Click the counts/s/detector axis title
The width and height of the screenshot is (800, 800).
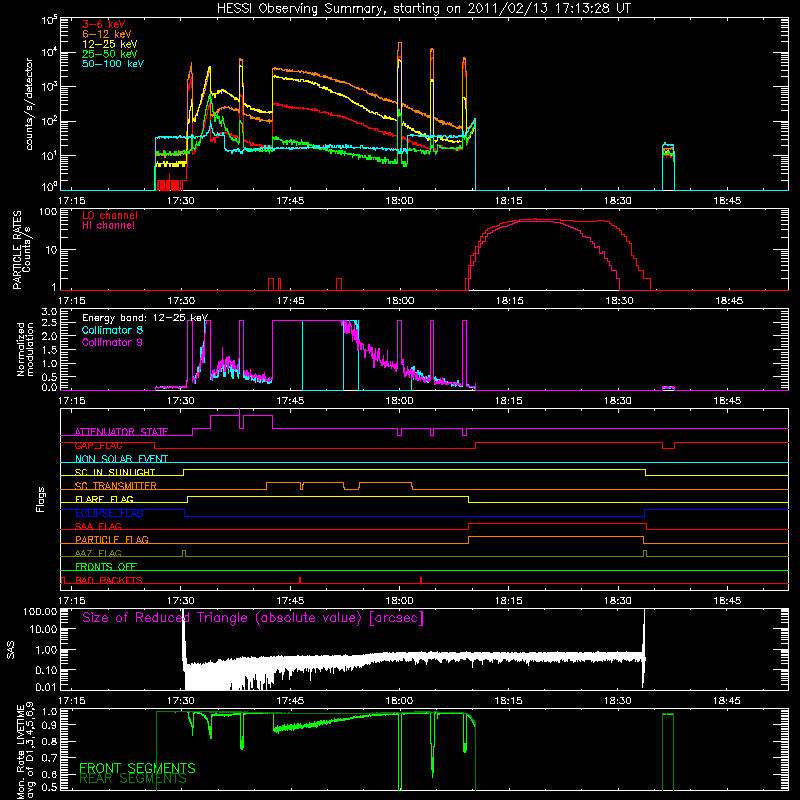[x=29, y=104]
